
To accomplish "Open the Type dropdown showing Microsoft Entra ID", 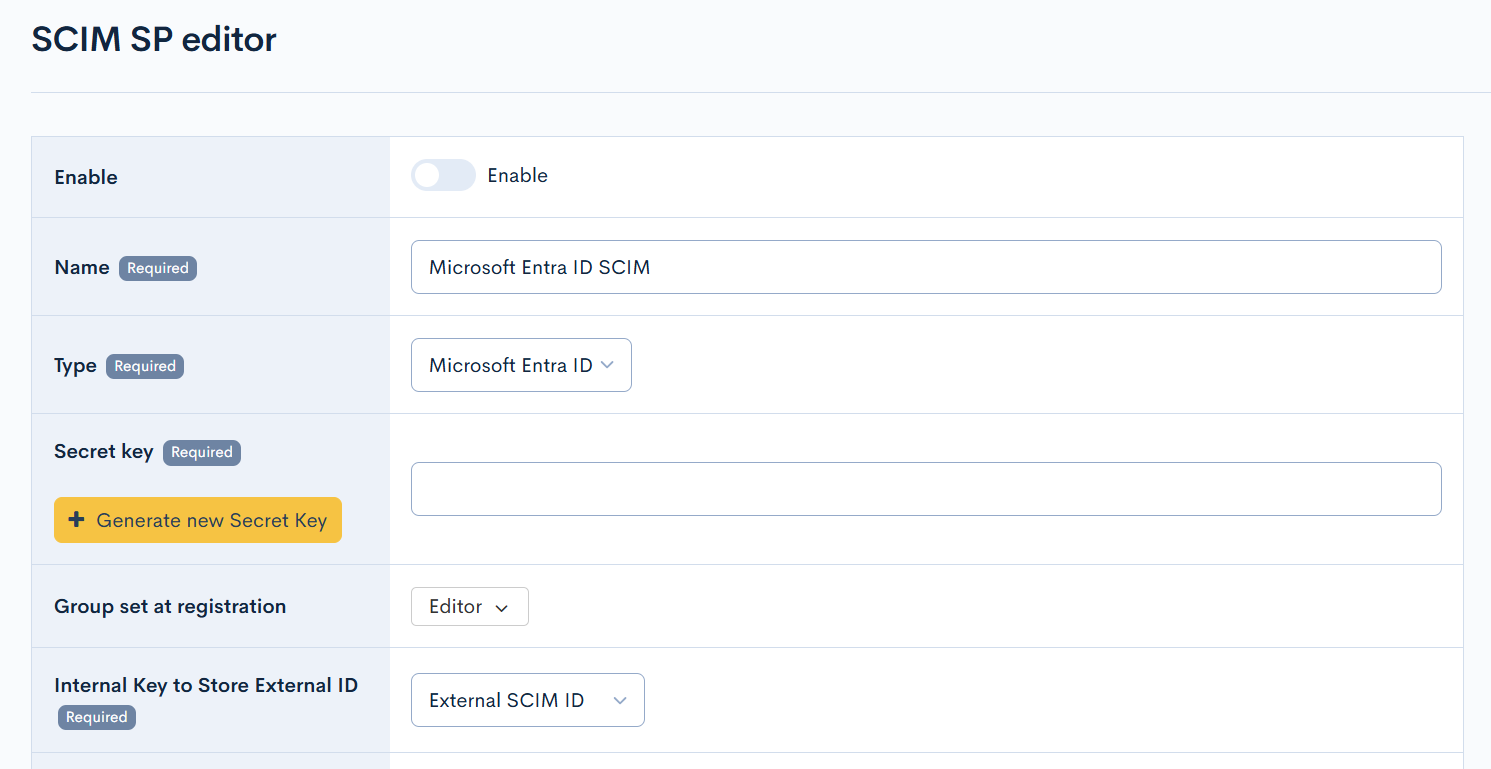I will click(520, 366).
